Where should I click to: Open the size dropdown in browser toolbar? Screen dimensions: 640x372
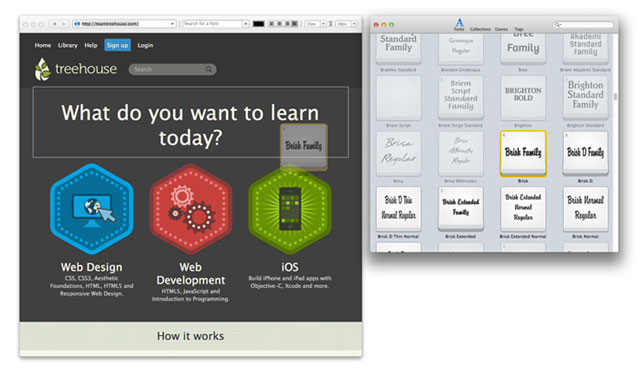[x=322, y=24]
